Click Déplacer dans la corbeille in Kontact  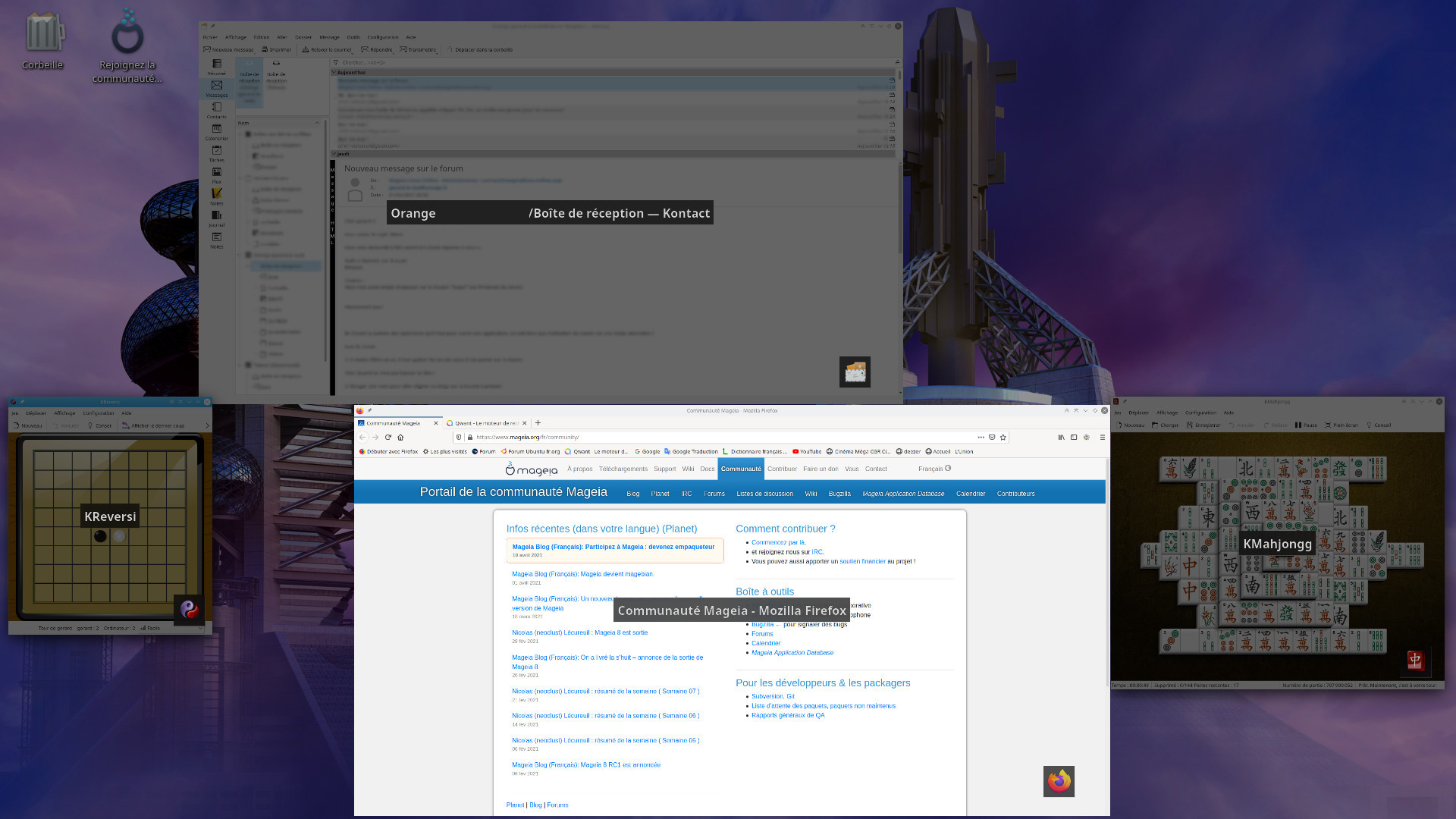tap(479, 50)
